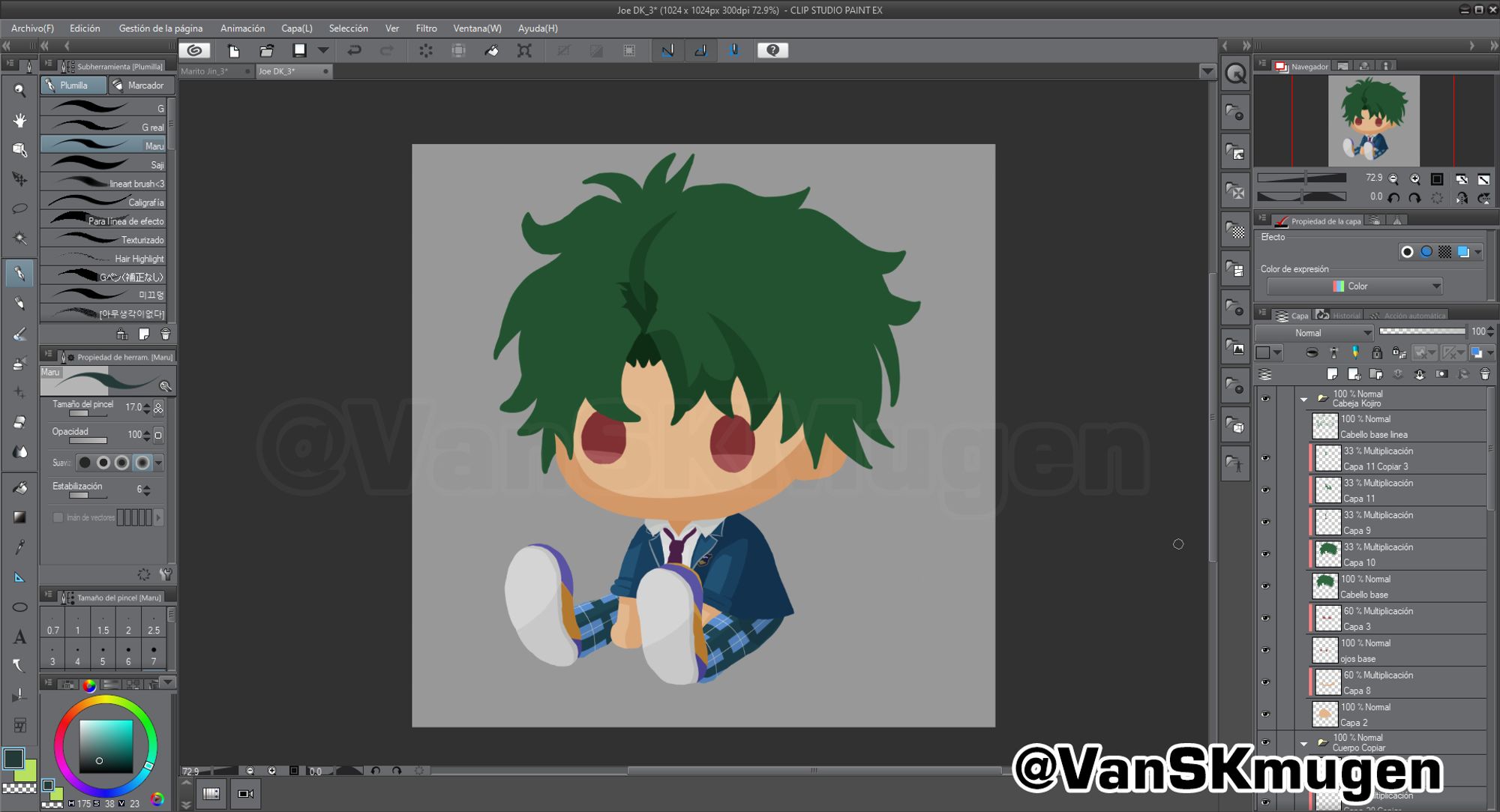Click the new raster layer icon

pyautogui.click(x=1332, y=374)
